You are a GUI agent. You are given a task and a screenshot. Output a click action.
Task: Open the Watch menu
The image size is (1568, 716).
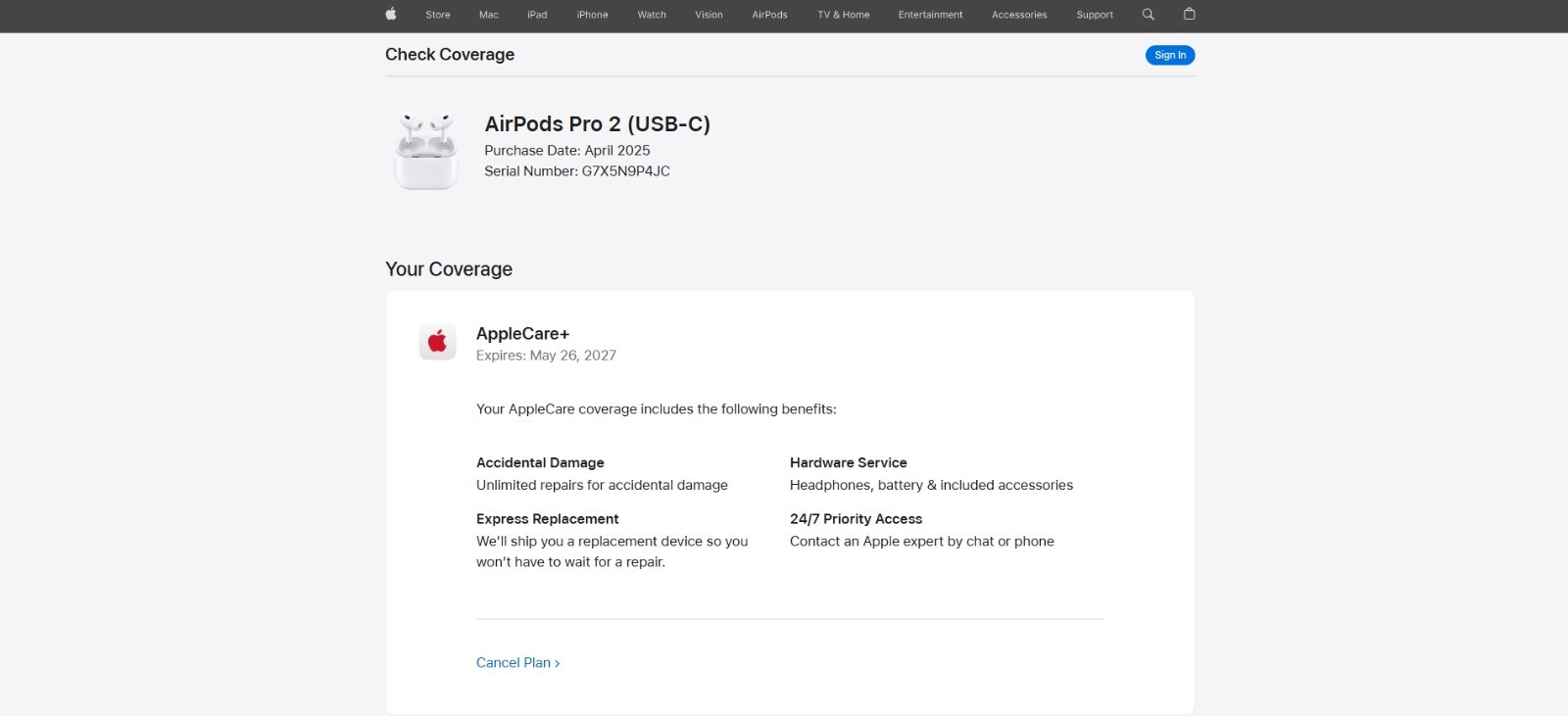click(x=652, y=15)
